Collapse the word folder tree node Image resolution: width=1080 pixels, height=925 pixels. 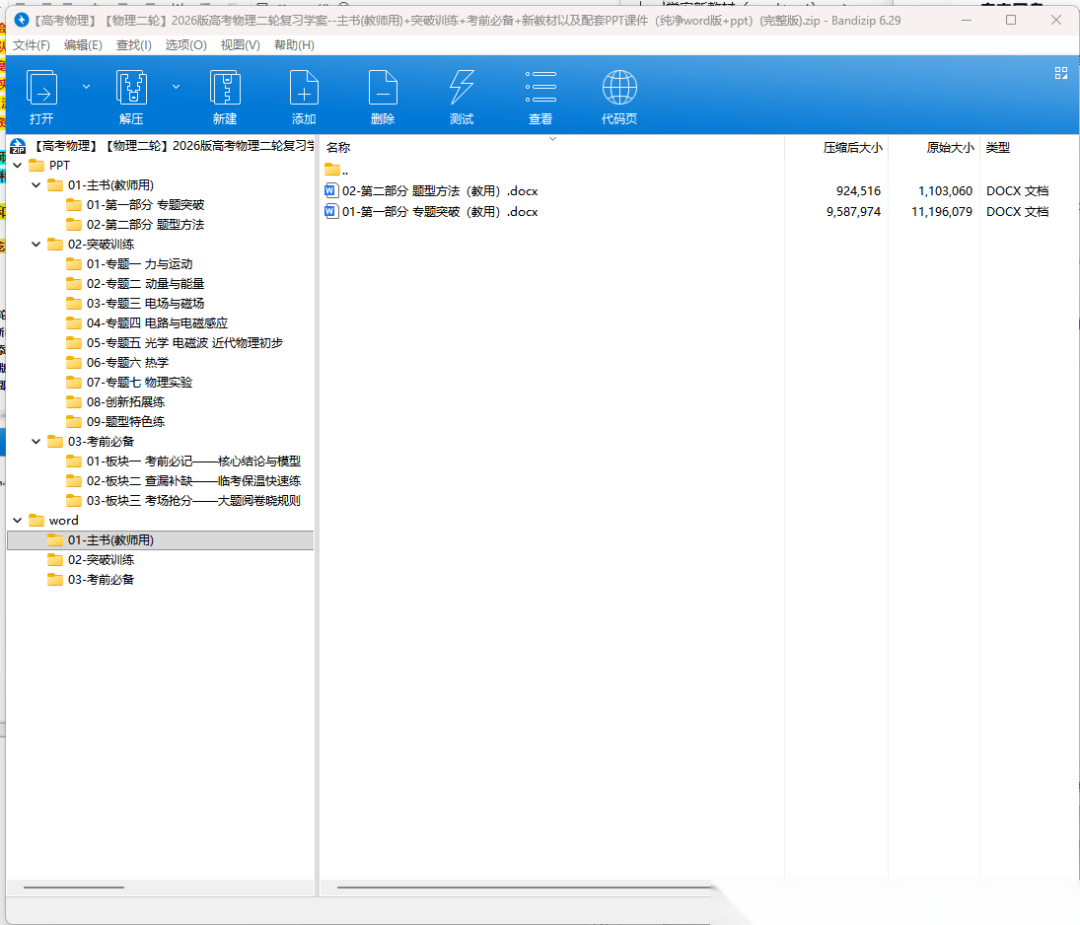pyautogui.click(x=17, y=520)
